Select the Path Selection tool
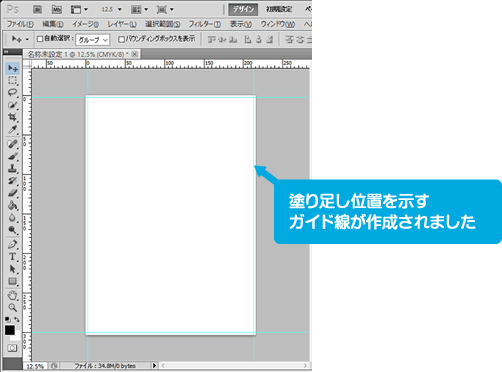Viewport: 502px width, 372px height. pos(13,269)
